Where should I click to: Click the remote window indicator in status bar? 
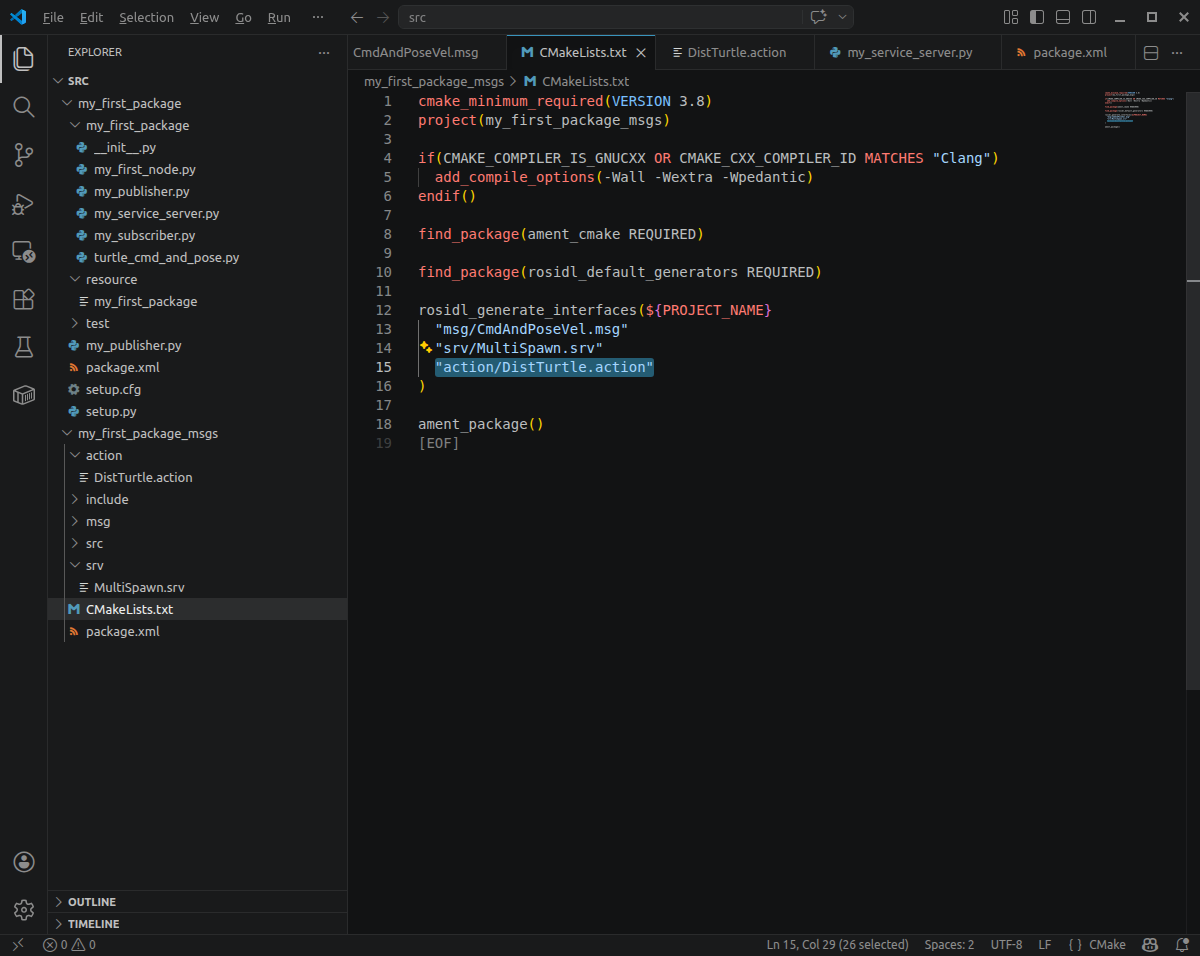[x=17, y=944]
